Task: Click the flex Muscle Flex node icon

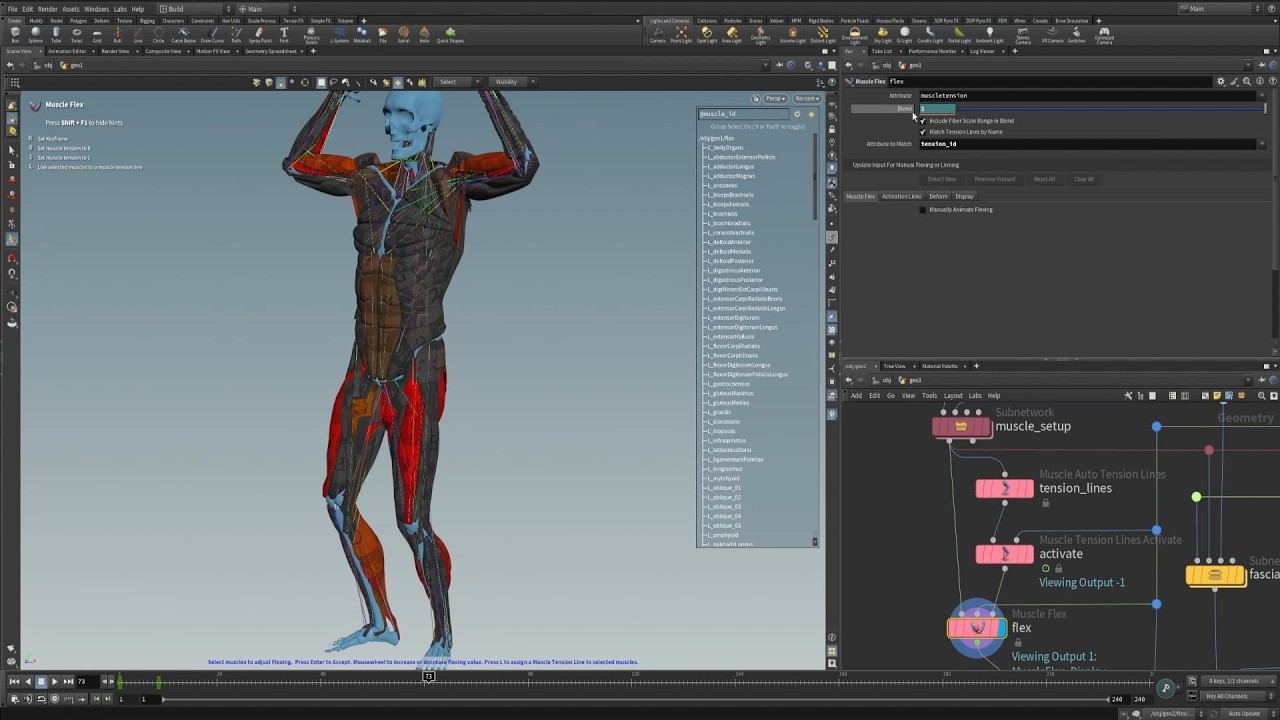Action: pos(977,628)
